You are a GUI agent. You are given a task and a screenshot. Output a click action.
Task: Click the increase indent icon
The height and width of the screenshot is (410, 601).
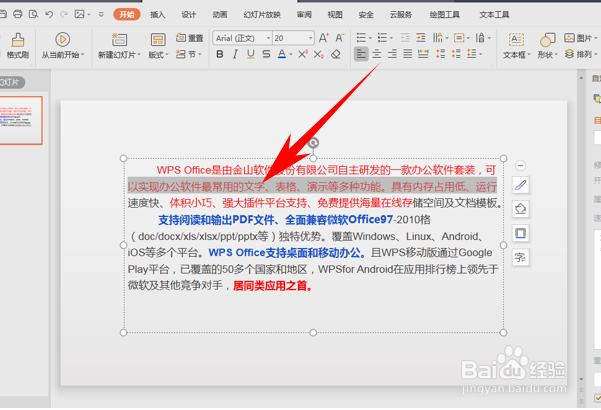click(x=421, y=38)
